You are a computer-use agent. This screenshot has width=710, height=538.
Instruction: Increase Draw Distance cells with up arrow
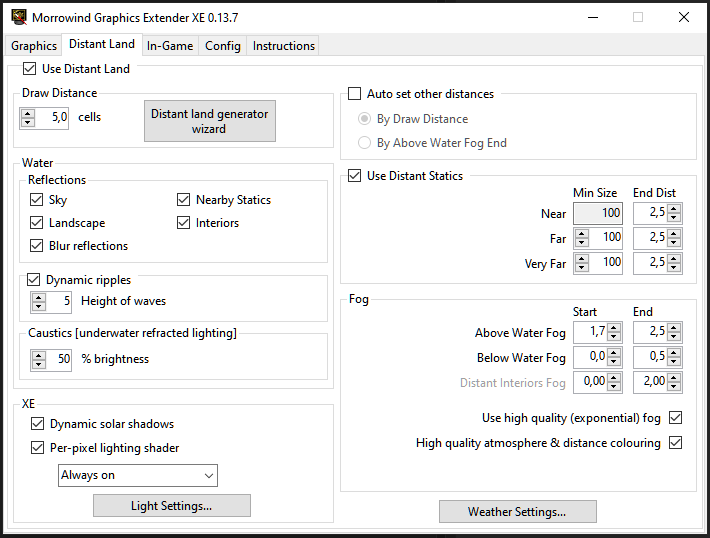point(29,113)
